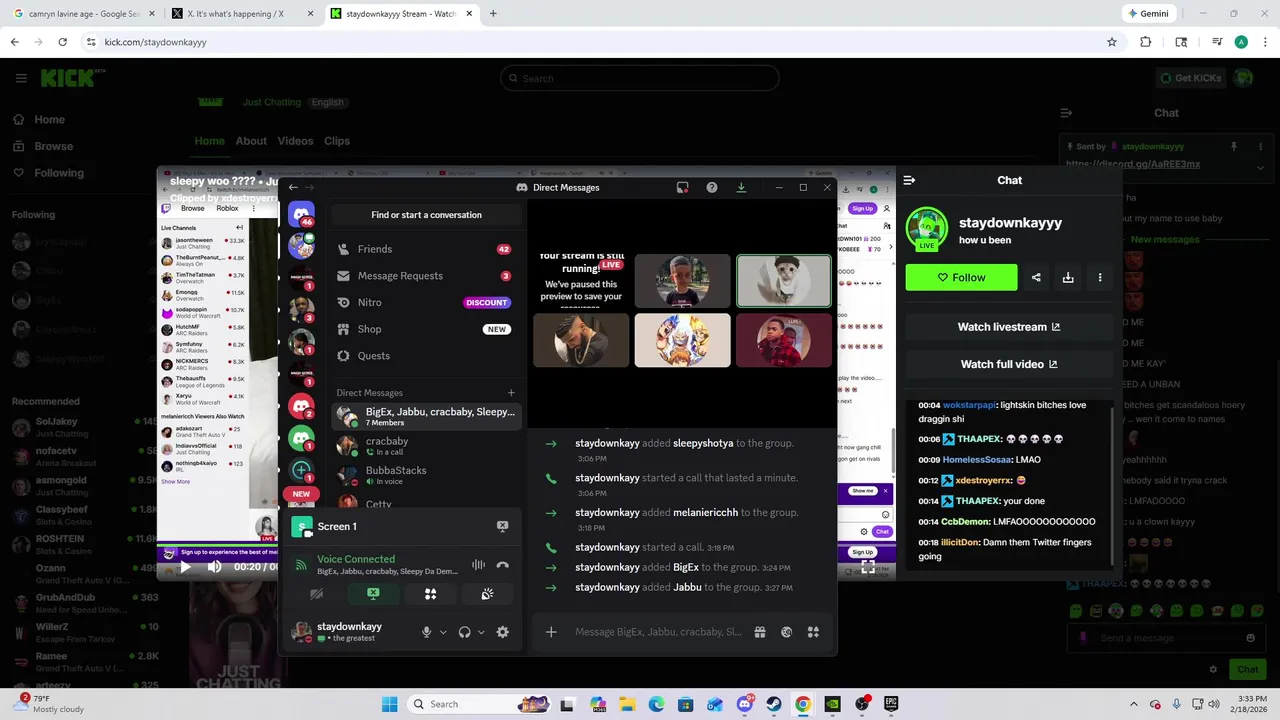The width and height of the screenshot is (1280, 720).
Task: Click Discord download update arrow icon
Action: point(741,187)
